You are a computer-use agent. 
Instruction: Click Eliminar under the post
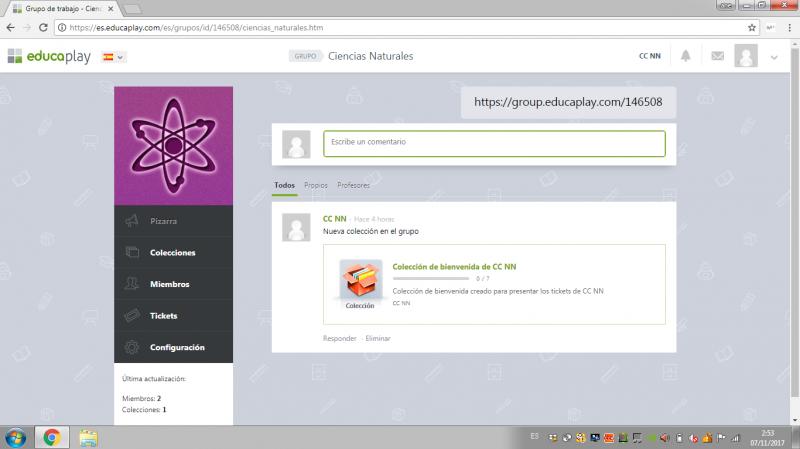(378, 338)
